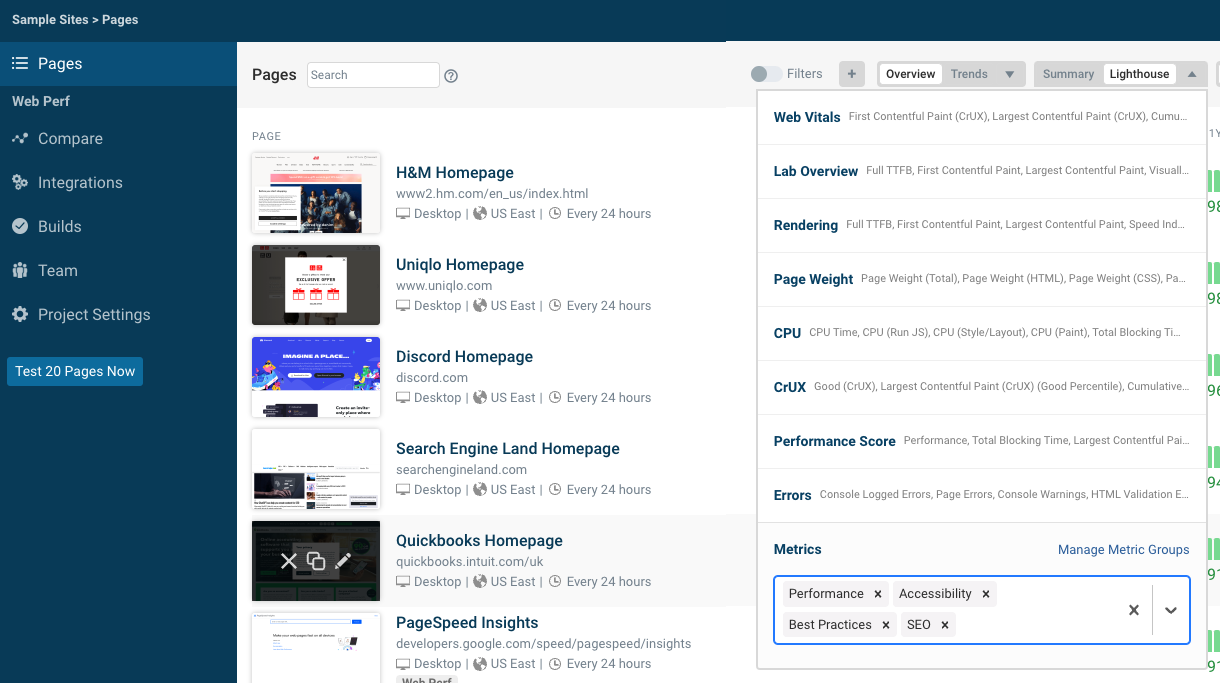This screenshot has height=683, width=1222.
Task: Click the Integrations gears icon
Action: 19,183
